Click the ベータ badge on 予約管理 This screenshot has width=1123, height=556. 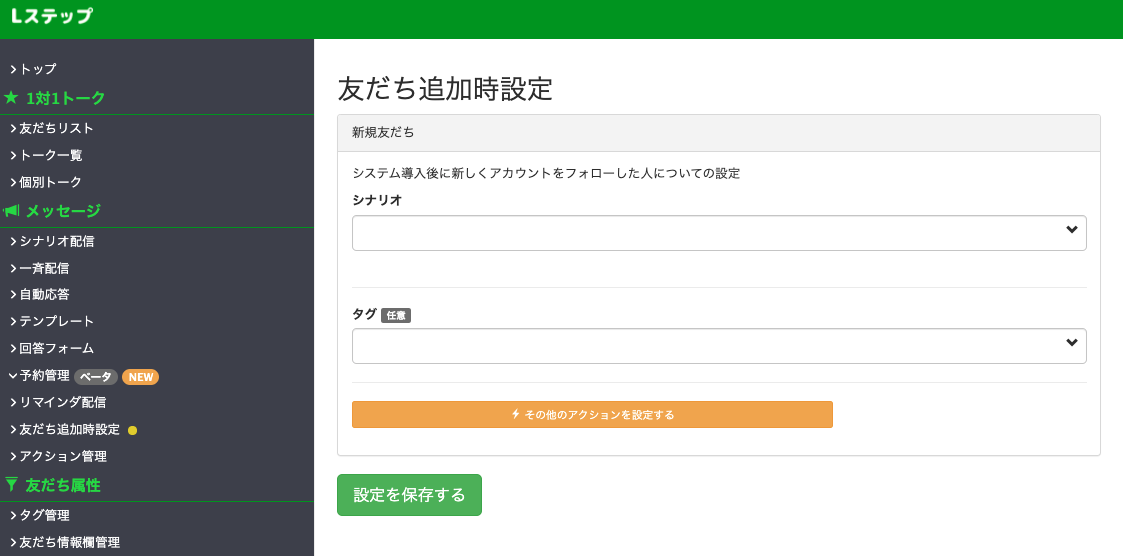pyautogui.click(x=95, y=377)
